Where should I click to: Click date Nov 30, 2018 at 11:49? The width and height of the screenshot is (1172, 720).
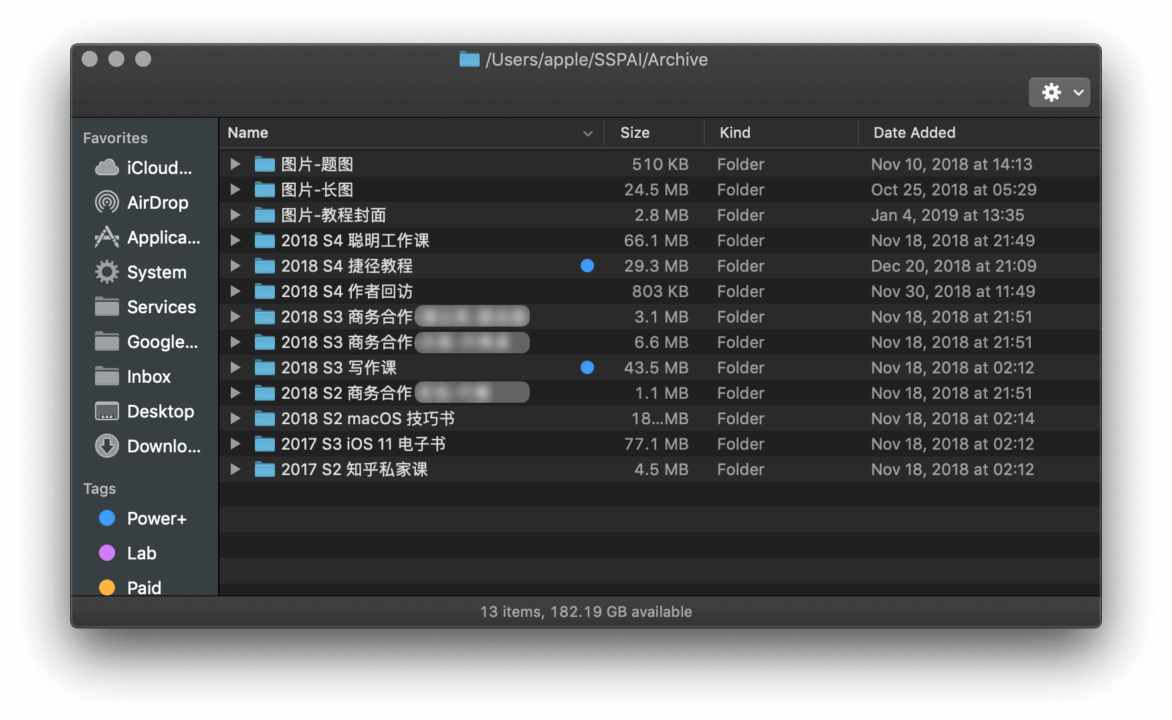pos(952,291)
